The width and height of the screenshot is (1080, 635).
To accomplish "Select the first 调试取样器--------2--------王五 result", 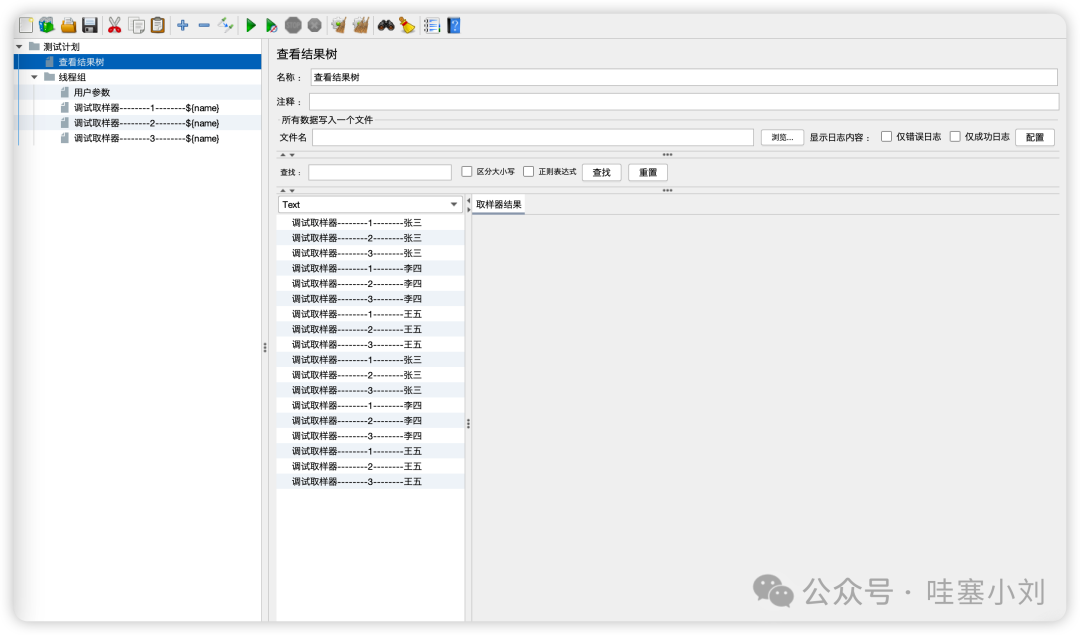I will pos(356,329).
